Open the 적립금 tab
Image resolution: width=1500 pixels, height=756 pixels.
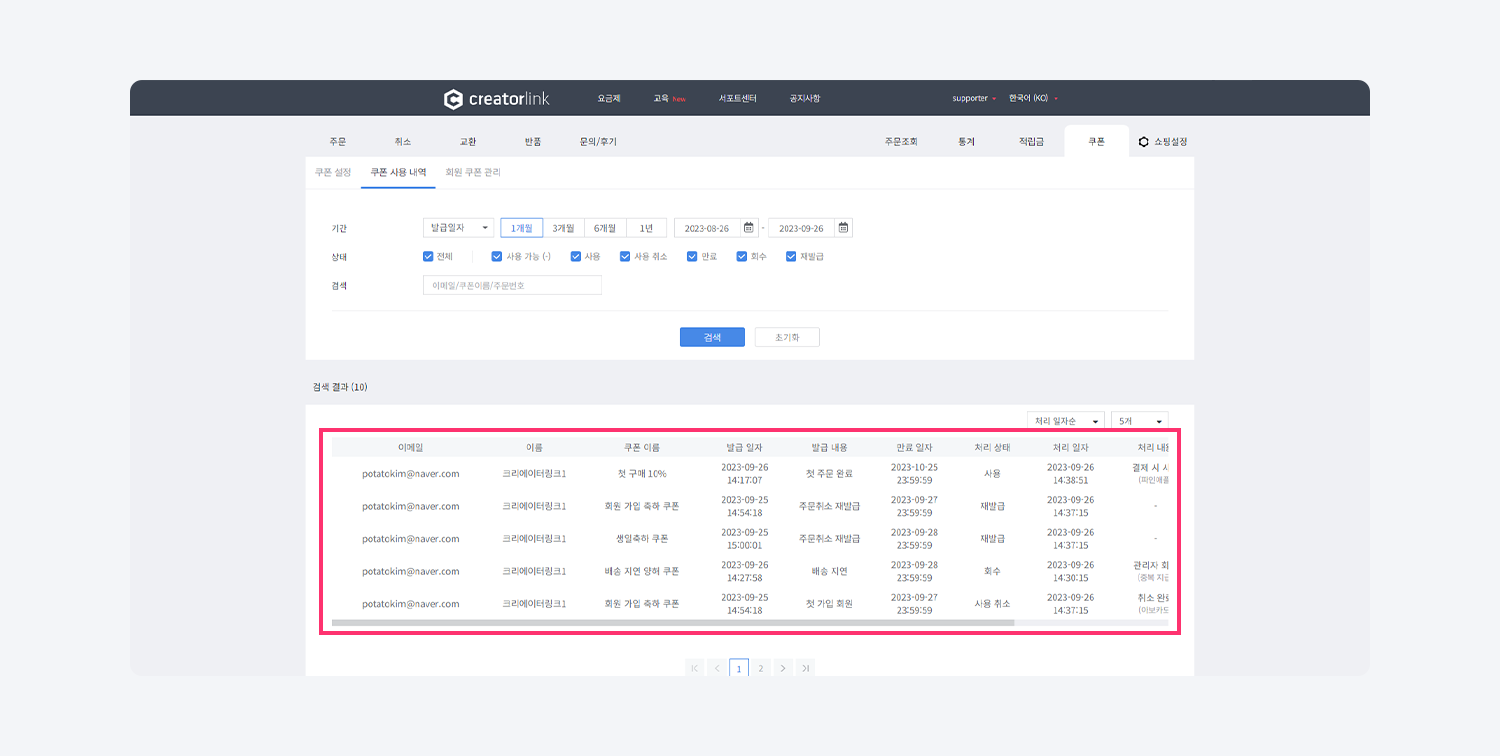pyautogui.click(x=1031, y=142)
